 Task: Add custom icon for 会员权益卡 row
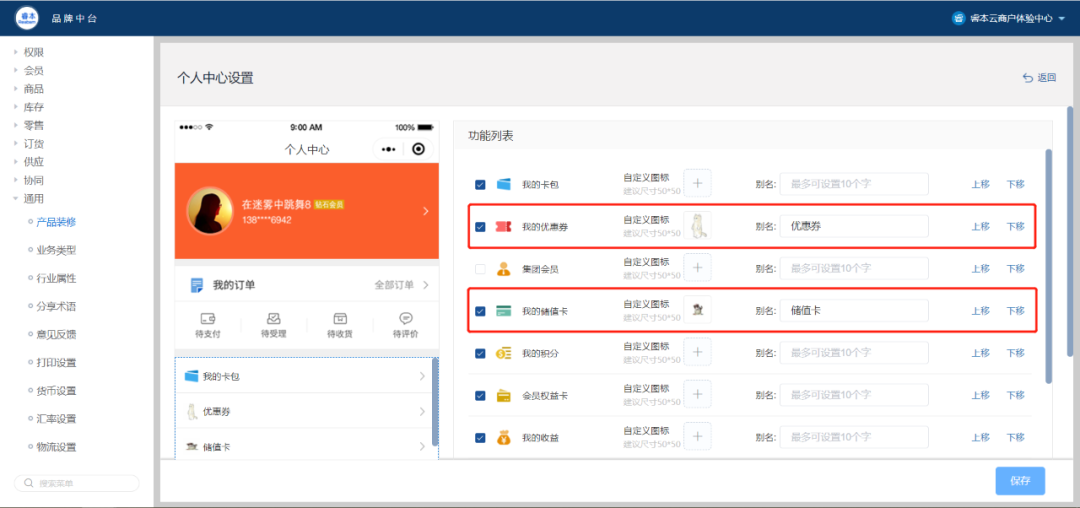point(697,394)
